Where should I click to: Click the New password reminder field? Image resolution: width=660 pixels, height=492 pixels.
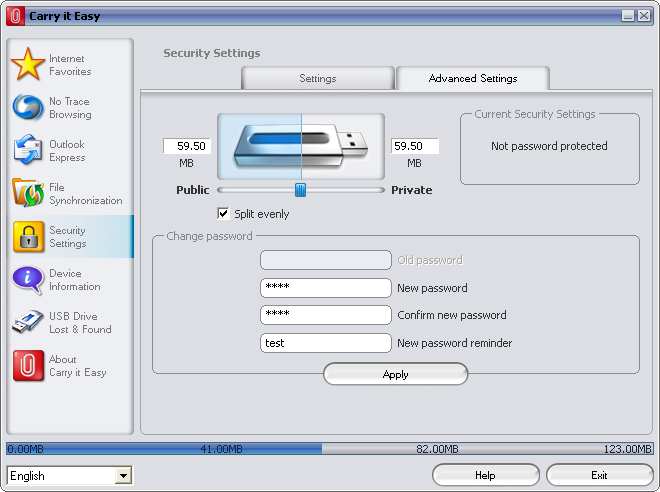(x=326, y=343)
